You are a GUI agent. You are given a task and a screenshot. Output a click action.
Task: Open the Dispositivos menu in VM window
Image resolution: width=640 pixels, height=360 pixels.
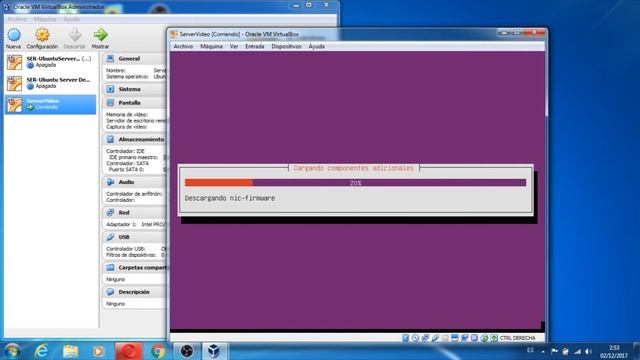(286, 47)
